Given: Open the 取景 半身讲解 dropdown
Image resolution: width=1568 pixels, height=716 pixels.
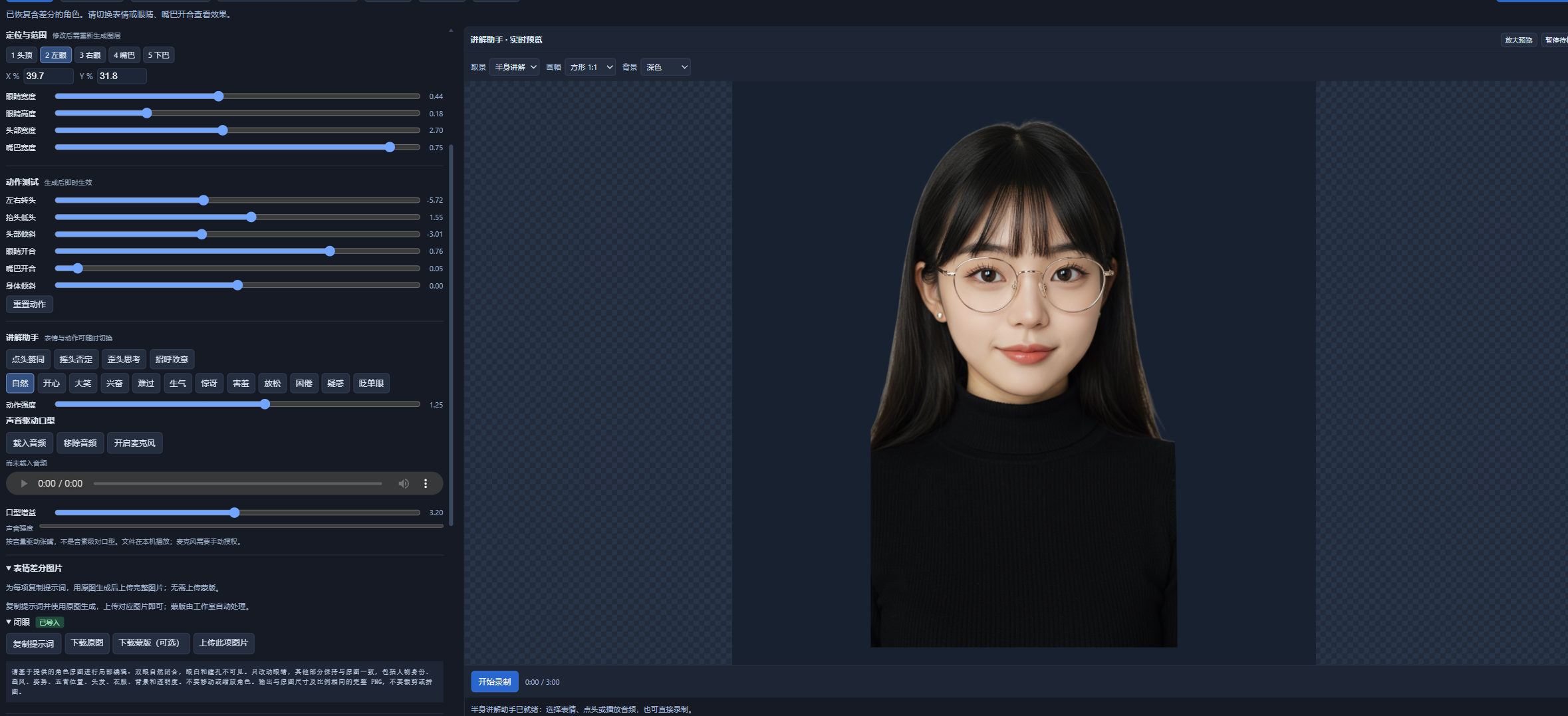Looking at the screenshot, I should click(515, 67).
